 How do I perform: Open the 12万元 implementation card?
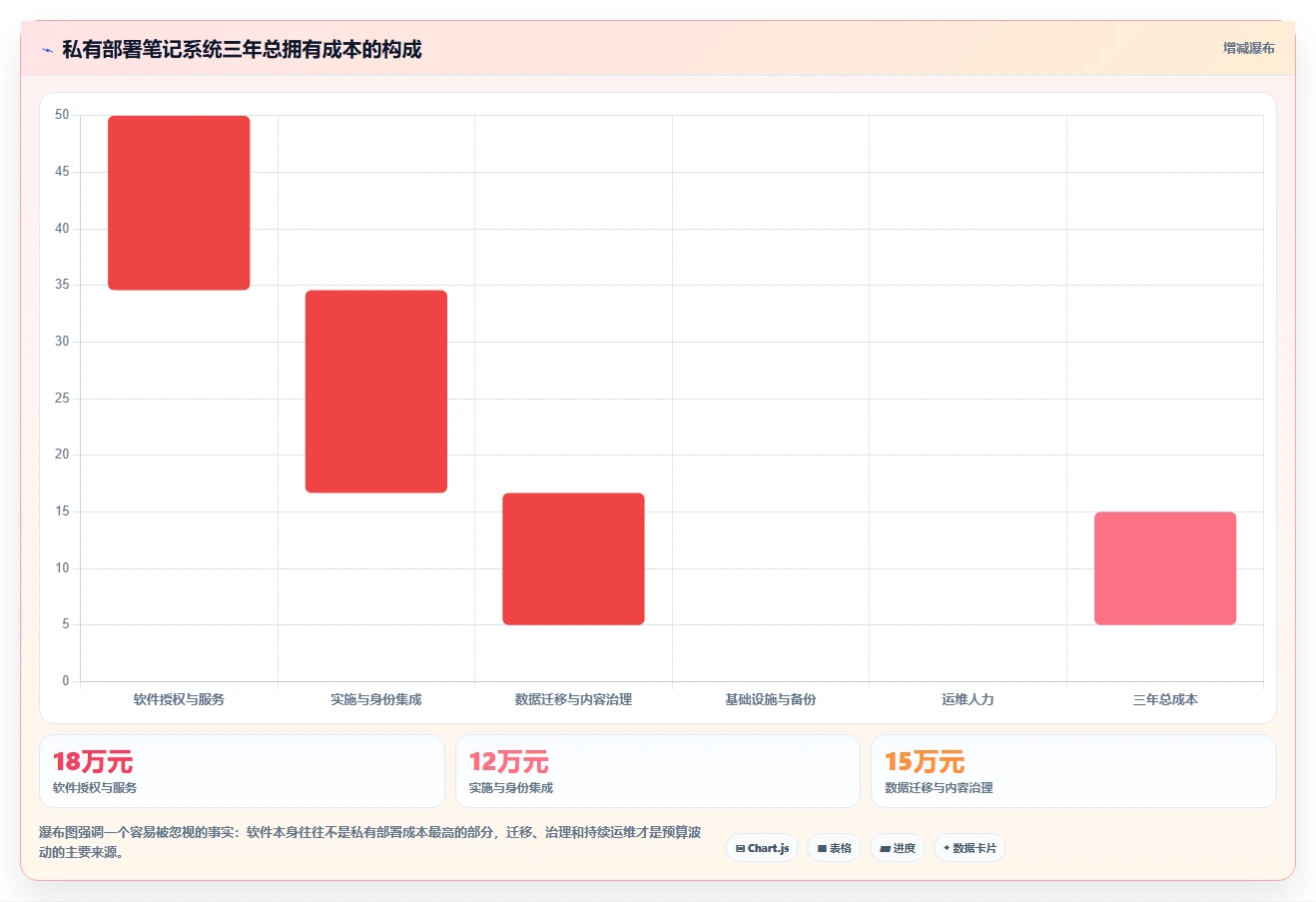pos(658,771)
